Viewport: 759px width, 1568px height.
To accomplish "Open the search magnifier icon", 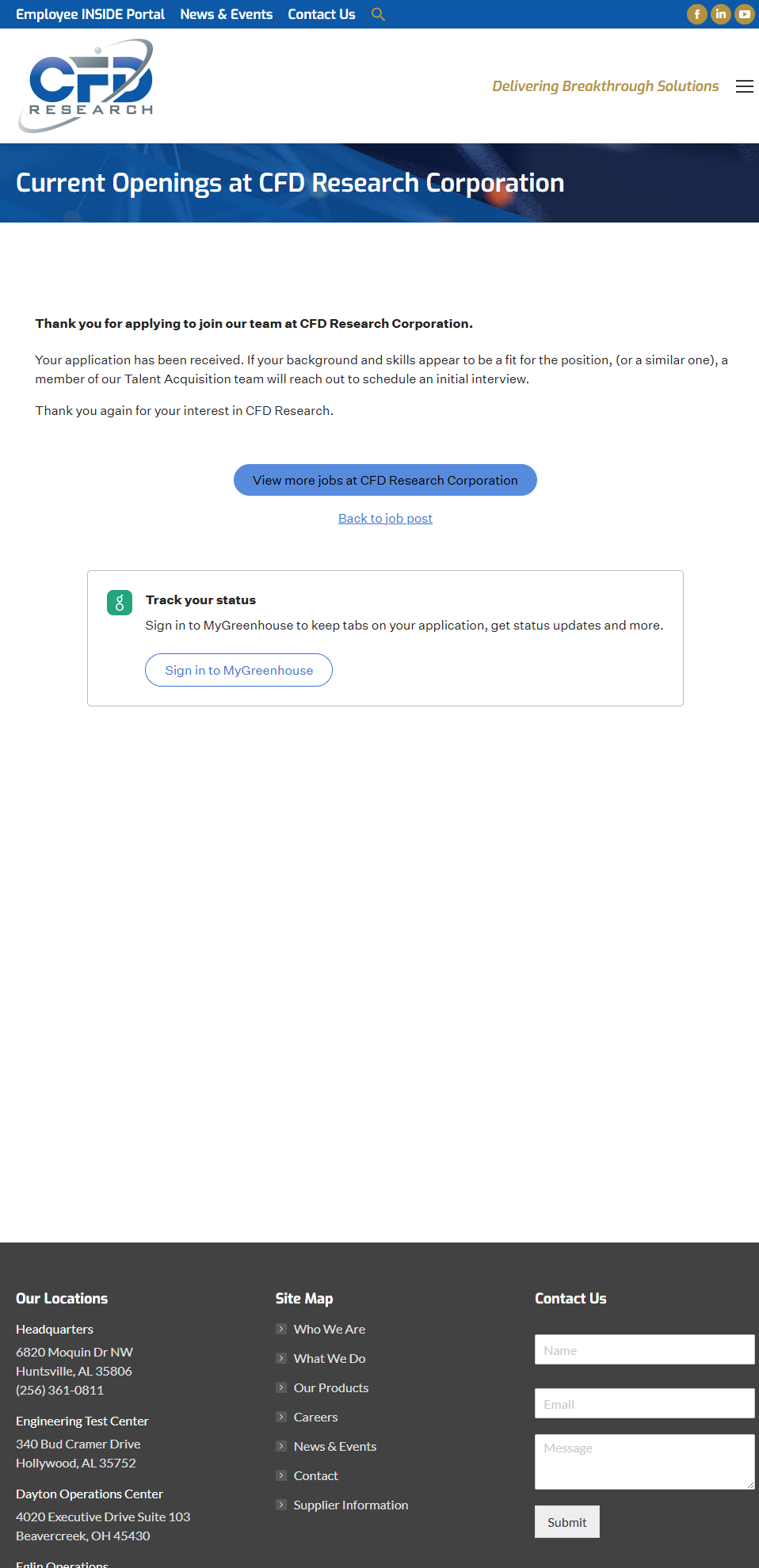I will [x=378, y=14].
